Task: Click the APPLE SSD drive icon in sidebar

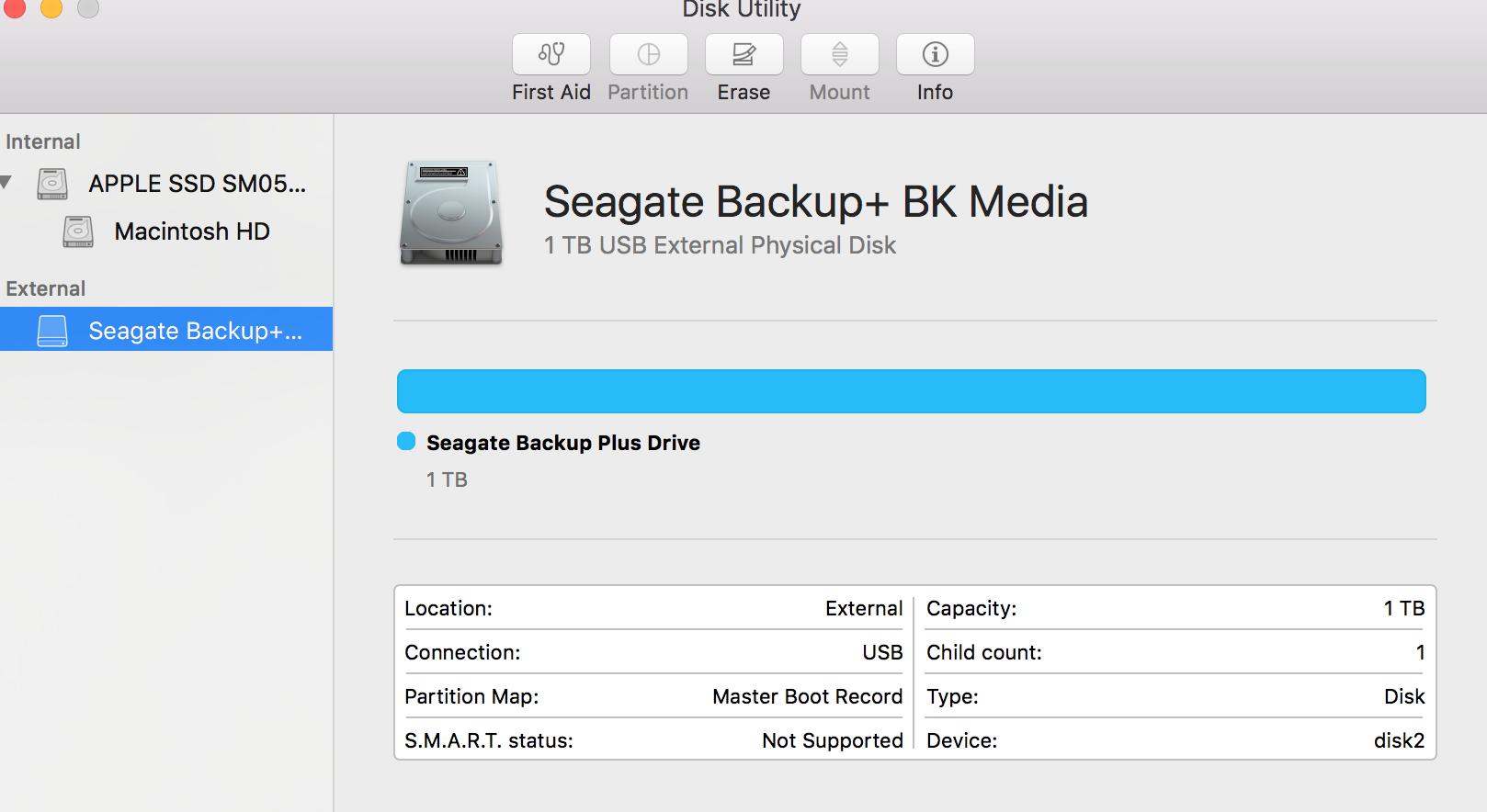Action: (x=52, y=184)
